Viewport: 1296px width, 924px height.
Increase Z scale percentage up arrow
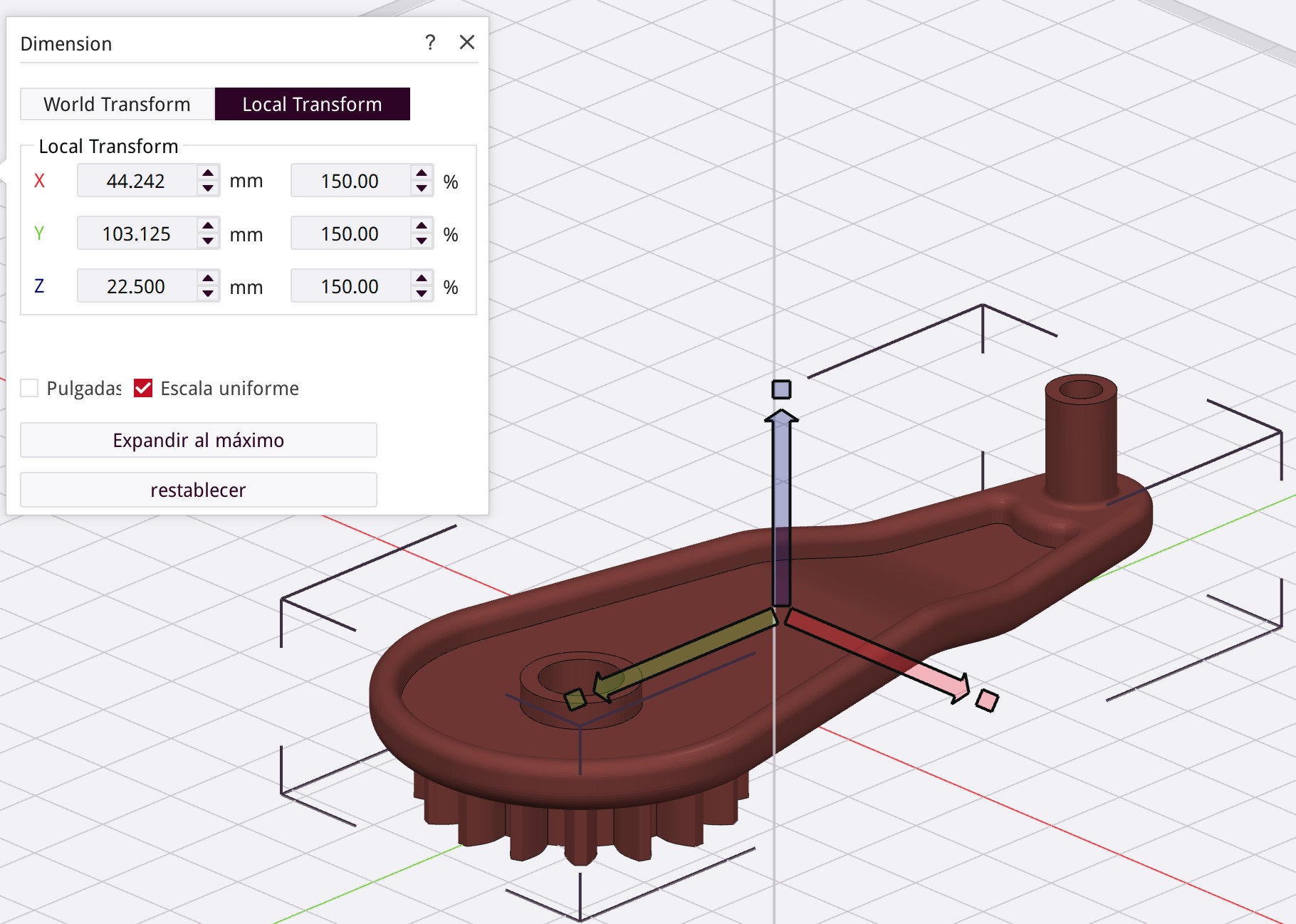click(x=422, y=278)
